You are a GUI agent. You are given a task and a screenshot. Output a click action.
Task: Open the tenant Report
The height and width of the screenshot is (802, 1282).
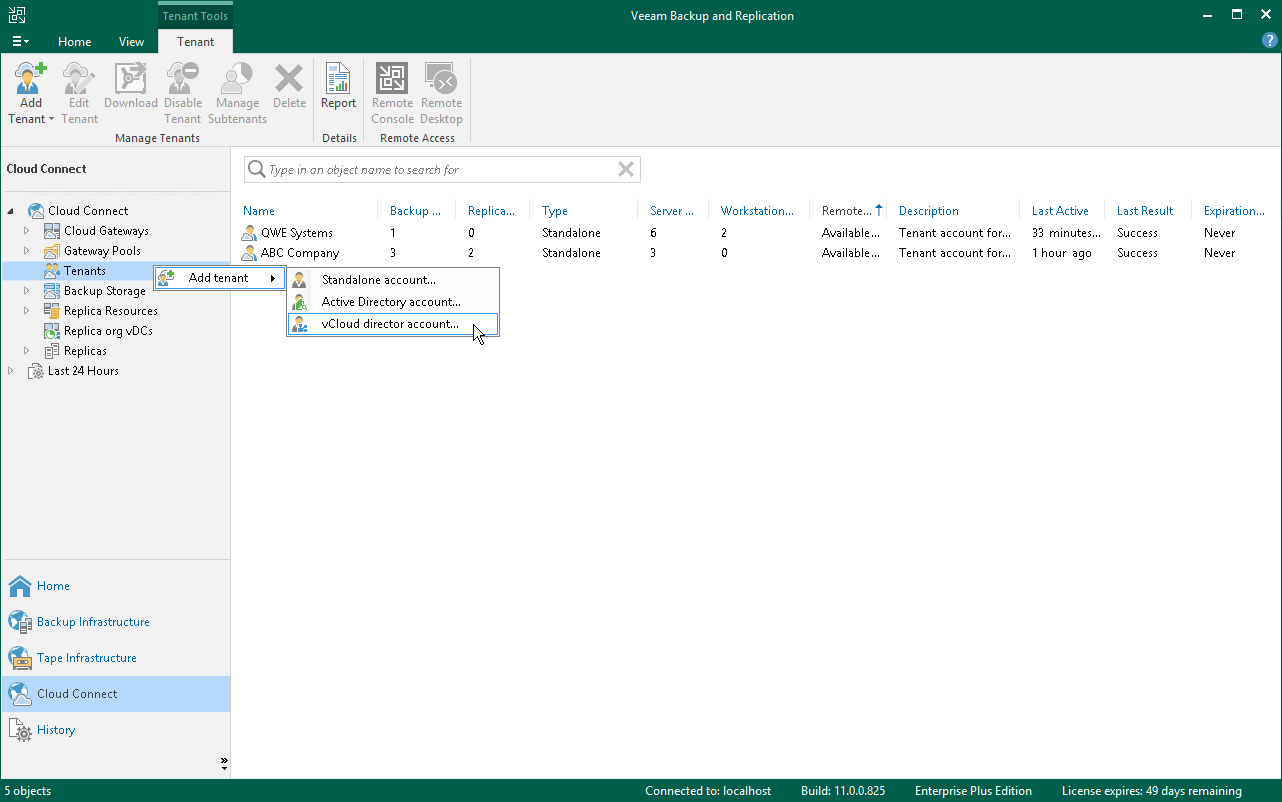(338, 87)
